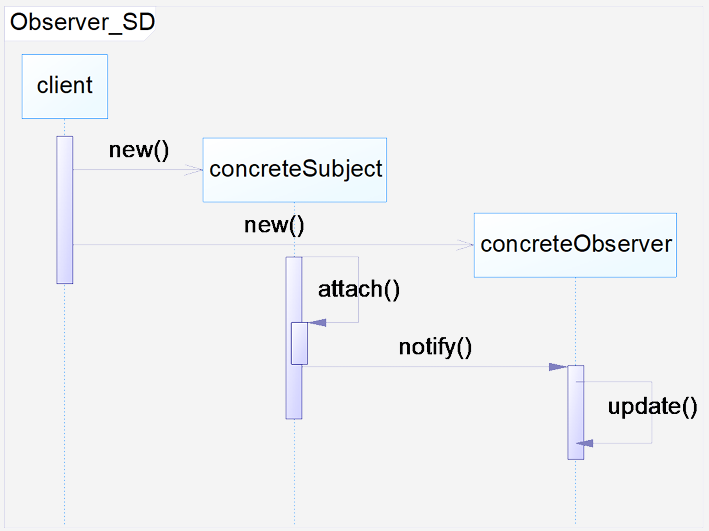Click the attach() self-call arrowhead
This screenshot has width=709, height=531.
(x=317, y=322)
